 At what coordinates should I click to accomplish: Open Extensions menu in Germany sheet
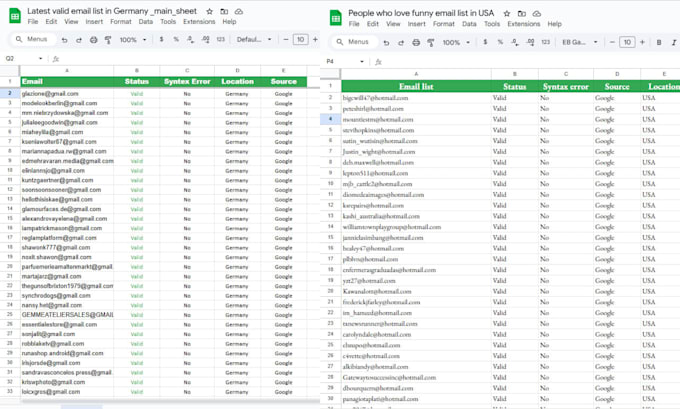(199, 22)
